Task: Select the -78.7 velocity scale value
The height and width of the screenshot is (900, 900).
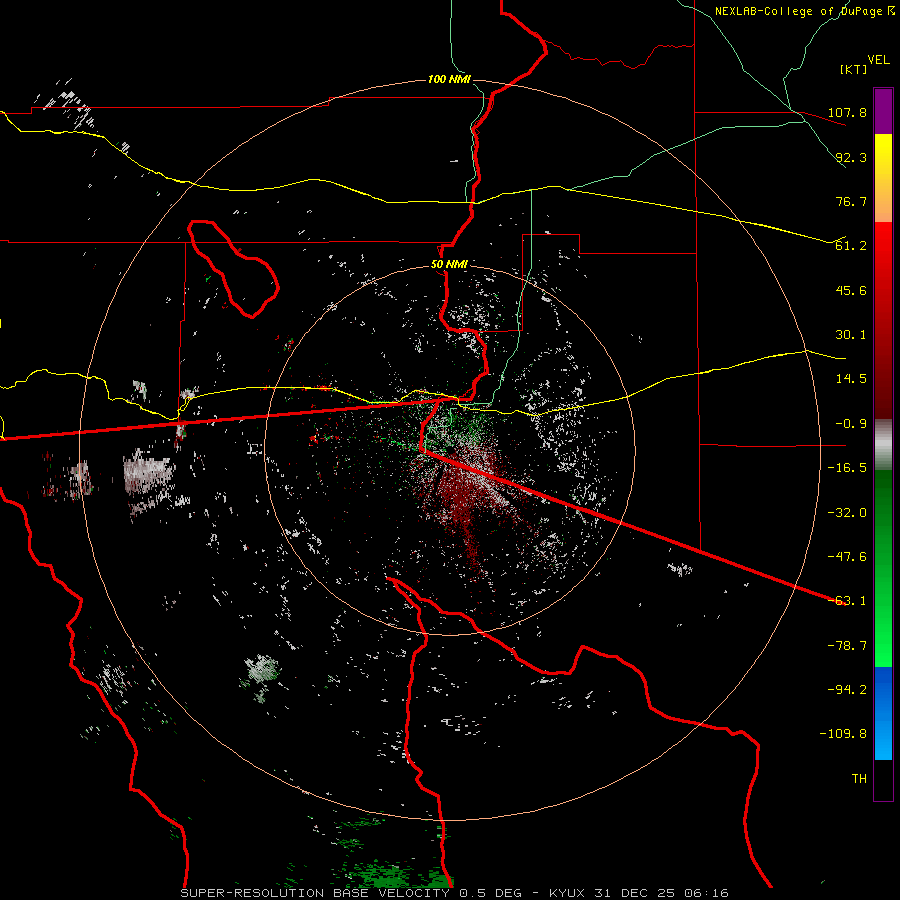Action: 848,646
